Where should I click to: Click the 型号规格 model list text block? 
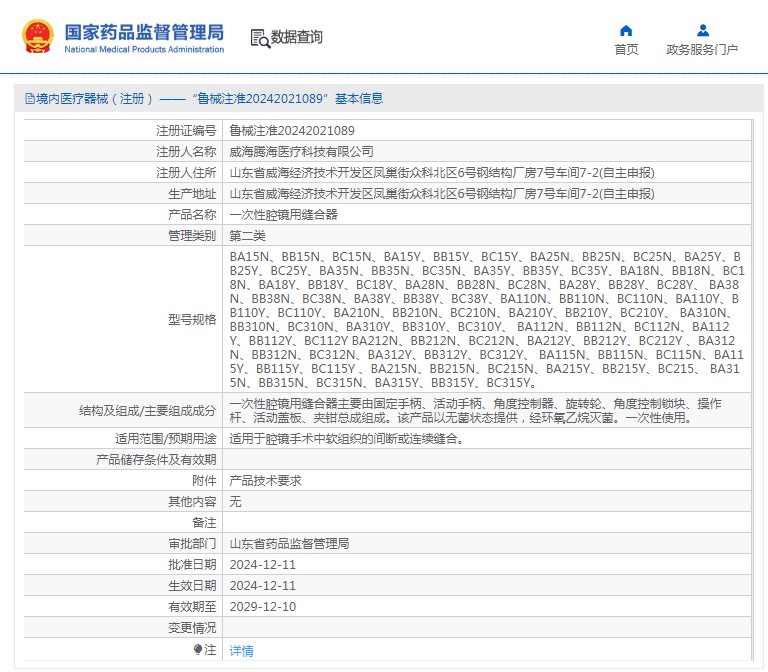pyautogui.click(x=487, y=320)
